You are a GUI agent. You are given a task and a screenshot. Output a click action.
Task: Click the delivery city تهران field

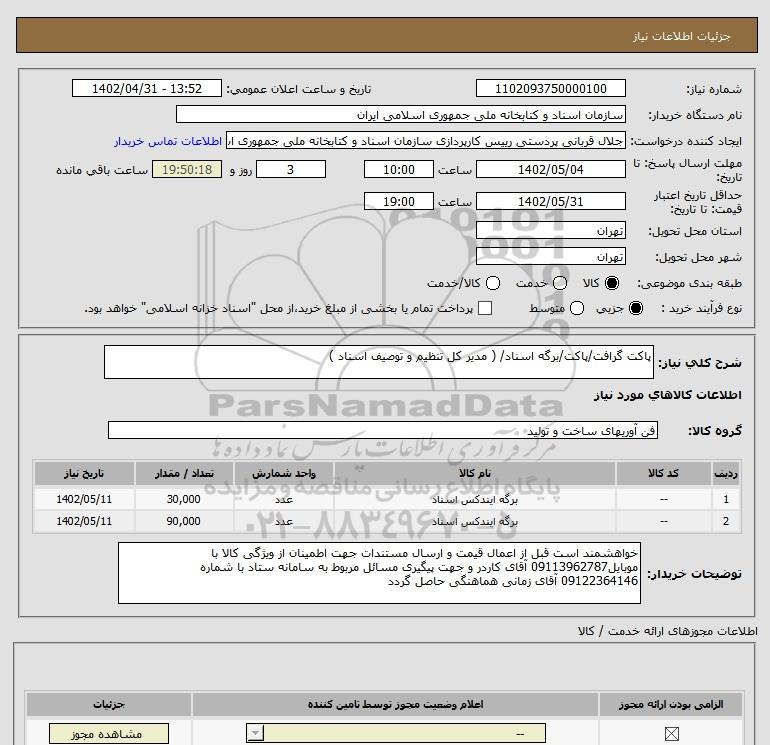(x=550, y=256)
